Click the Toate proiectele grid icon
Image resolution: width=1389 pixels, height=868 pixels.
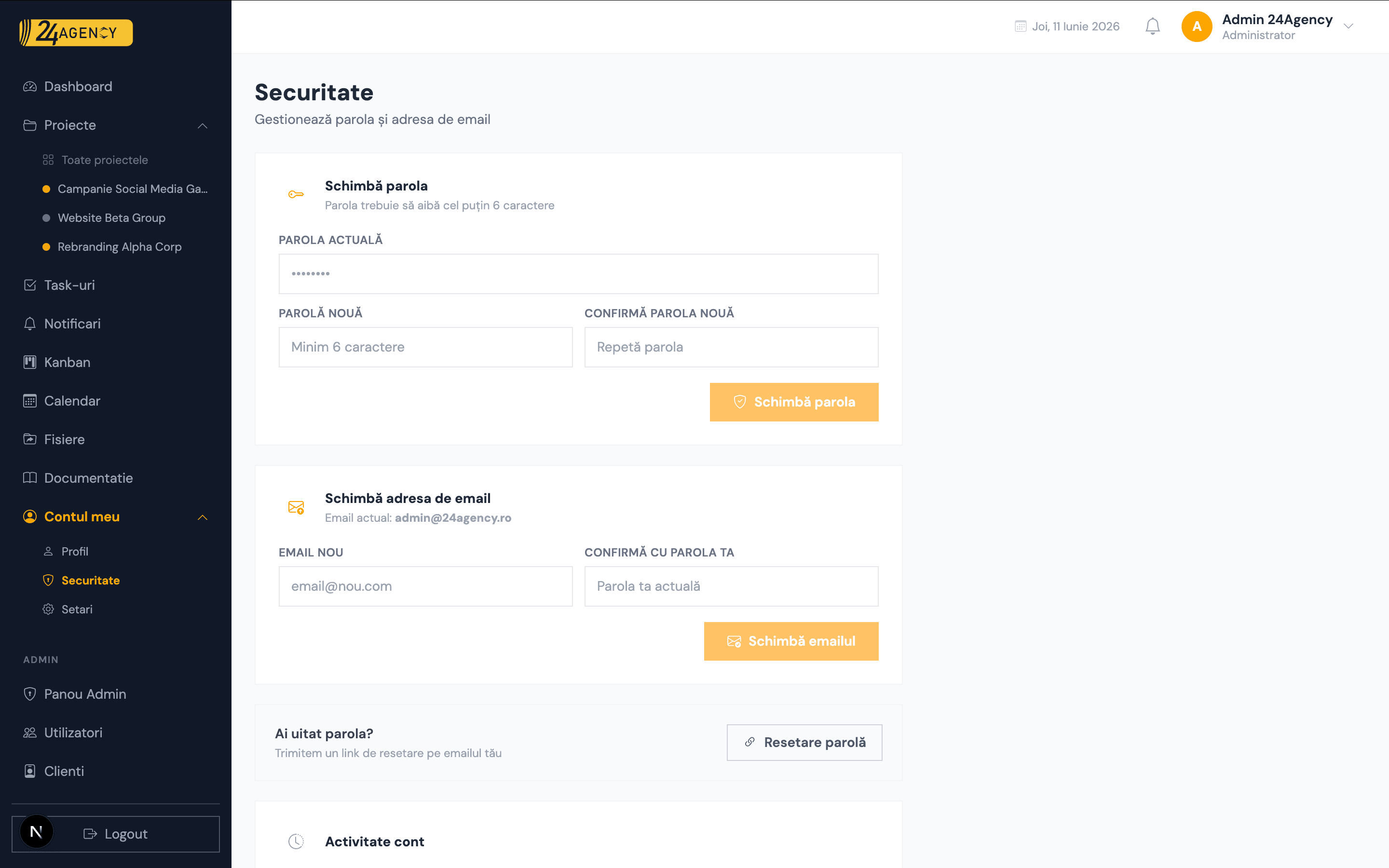point(48,160)
